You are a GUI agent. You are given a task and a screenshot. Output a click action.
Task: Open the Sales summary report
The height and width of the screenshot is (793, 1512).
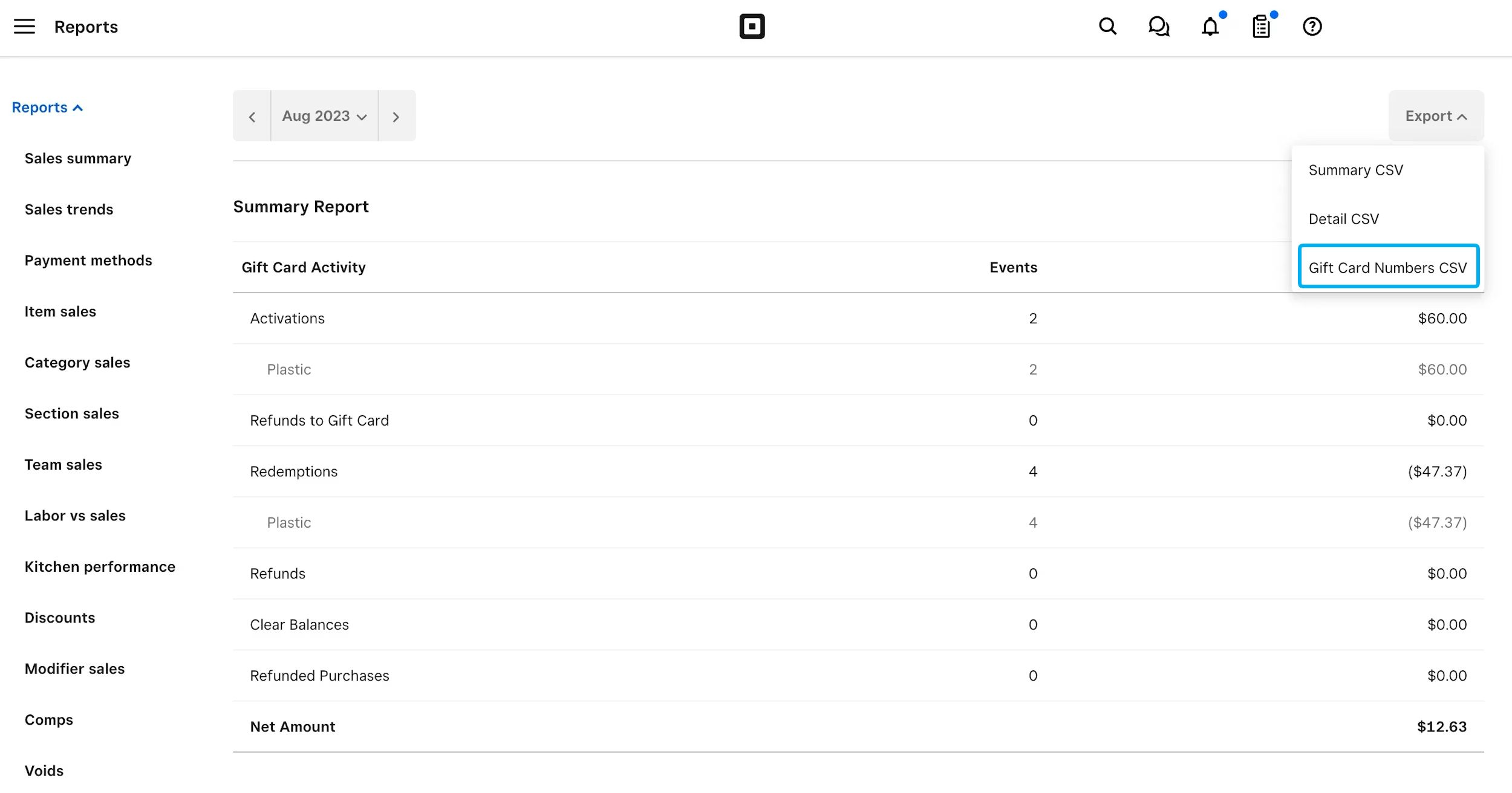[78, 158]
